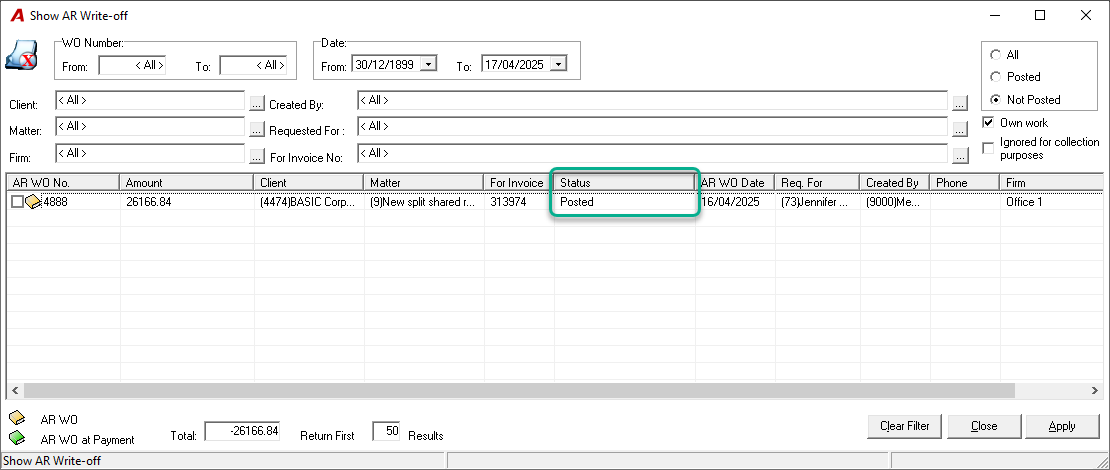The image size is (1110, 470).
Task: Open Created By lookup ellipsis button
Action: 959,103
